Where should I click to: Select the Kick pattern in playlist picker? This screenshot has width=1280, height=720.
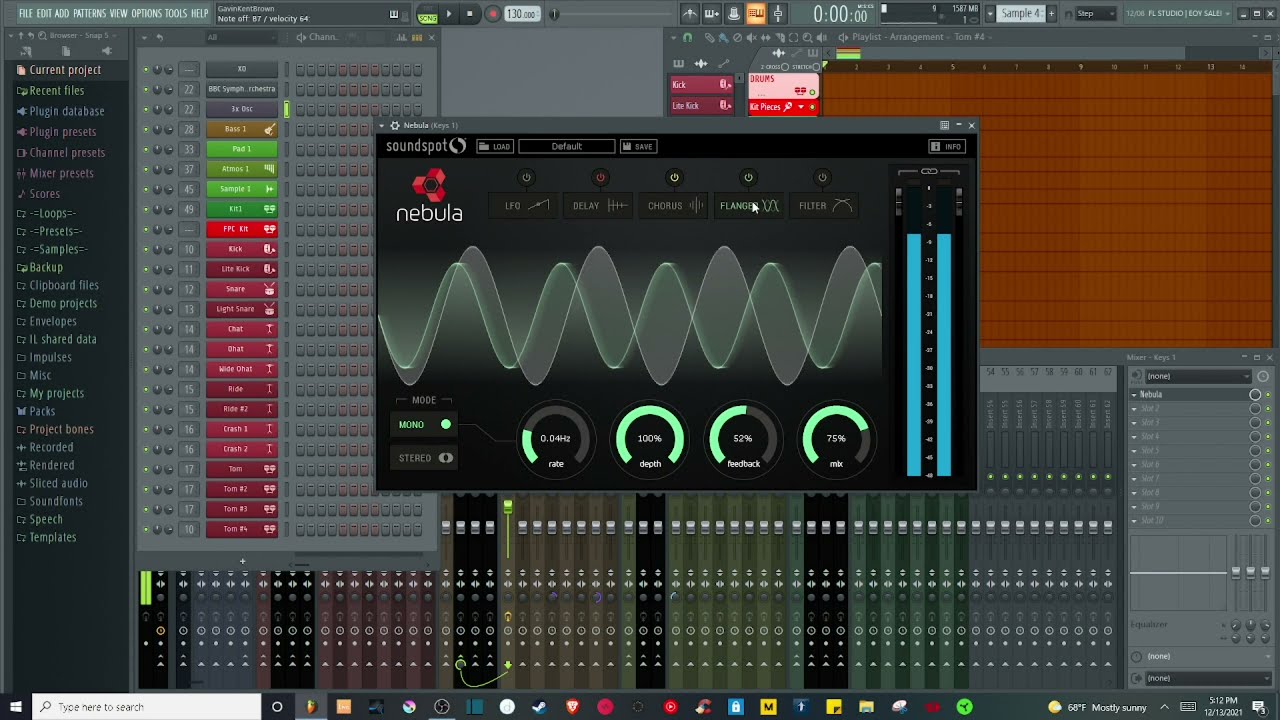701,85
